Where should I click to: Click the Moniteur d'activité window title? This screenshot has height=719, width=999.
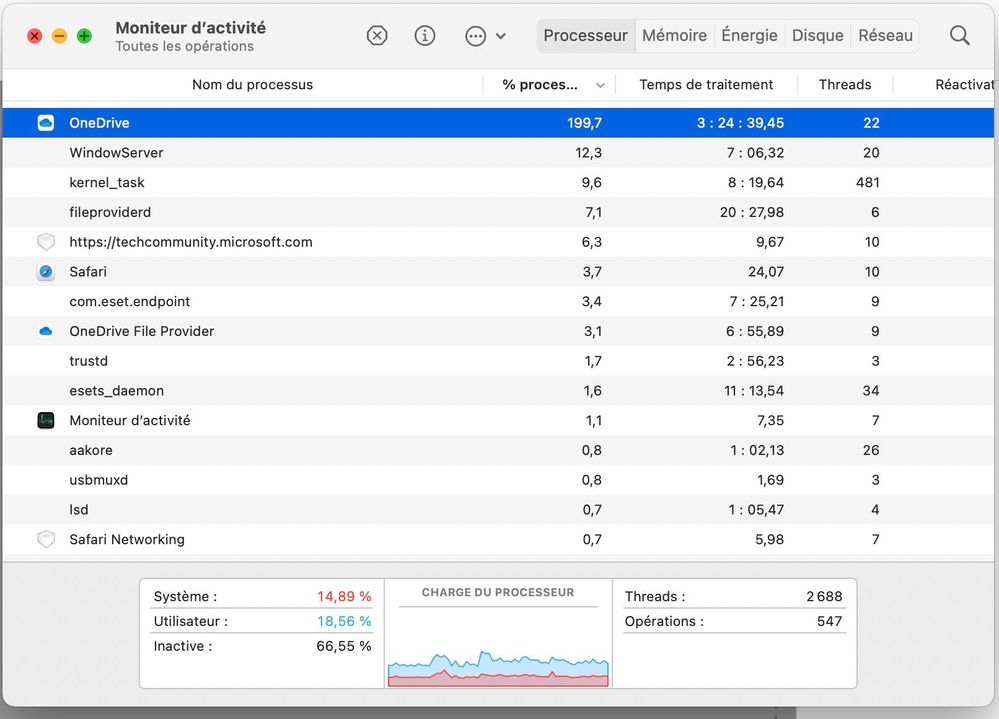(190, 28)
